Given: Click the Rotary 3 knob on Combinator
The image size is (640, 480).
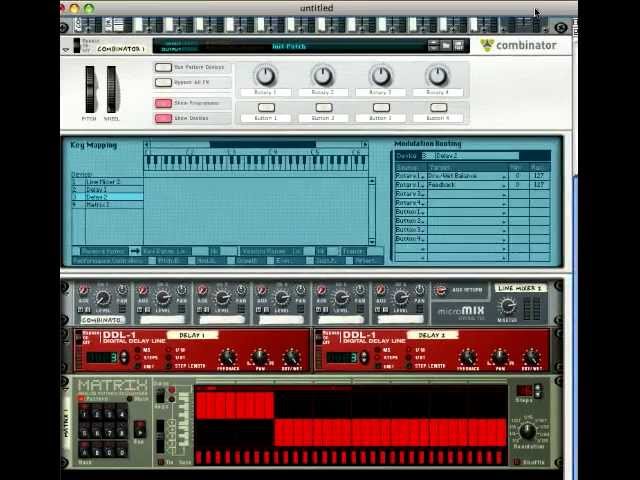Looking at the screenshot, I should pyautogui.click(x=380, y=76).
